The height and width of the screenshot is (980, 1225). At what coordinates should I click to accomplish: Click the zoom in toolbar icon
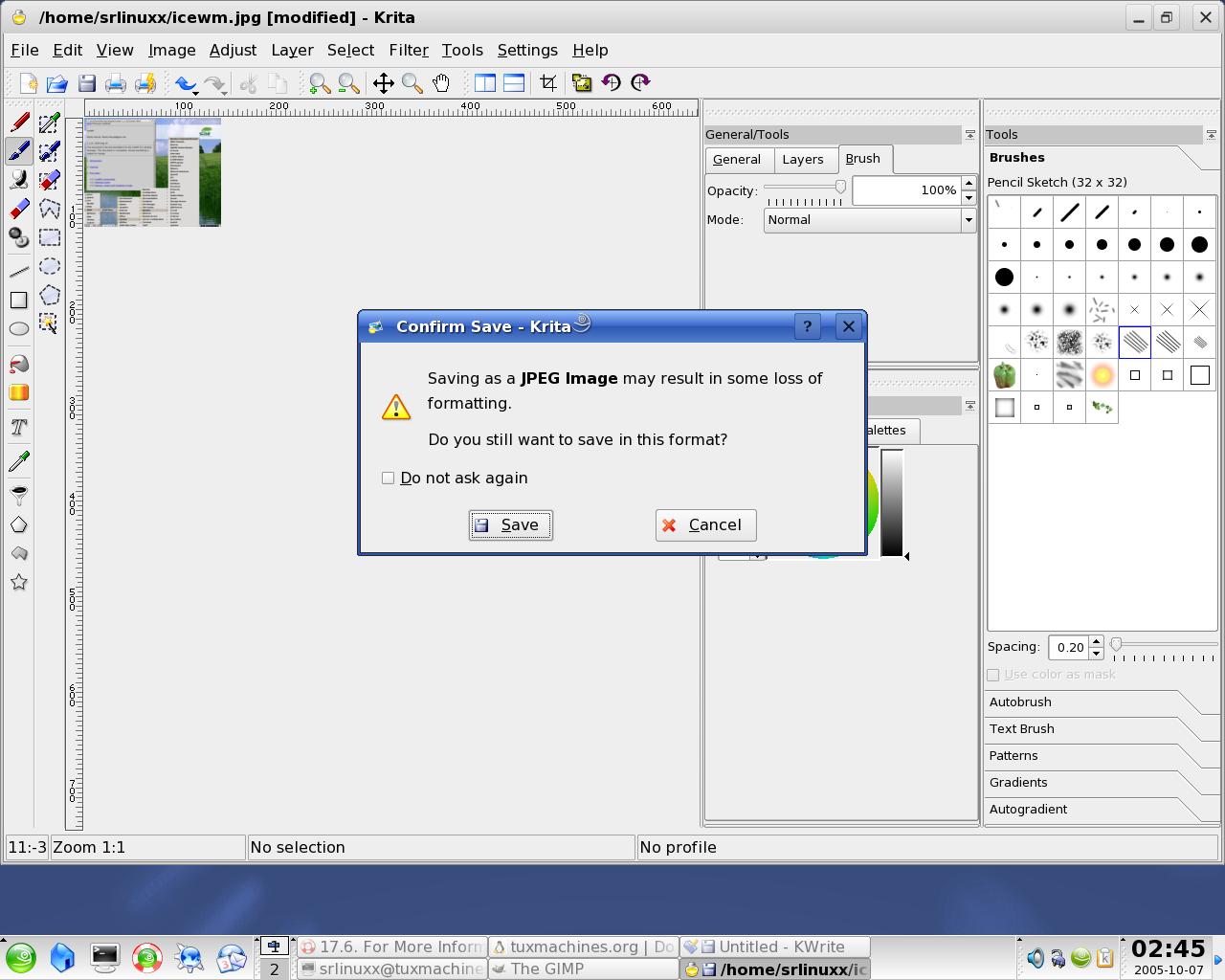320,83
